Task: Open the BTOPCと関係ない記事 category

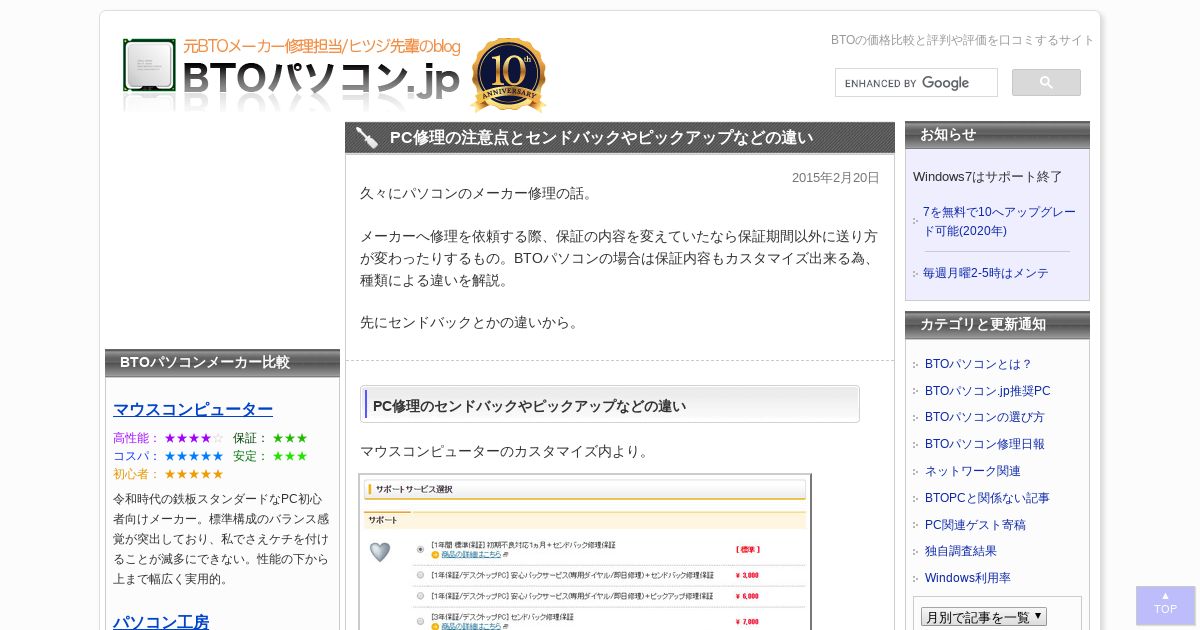Action: click(987, 498)
